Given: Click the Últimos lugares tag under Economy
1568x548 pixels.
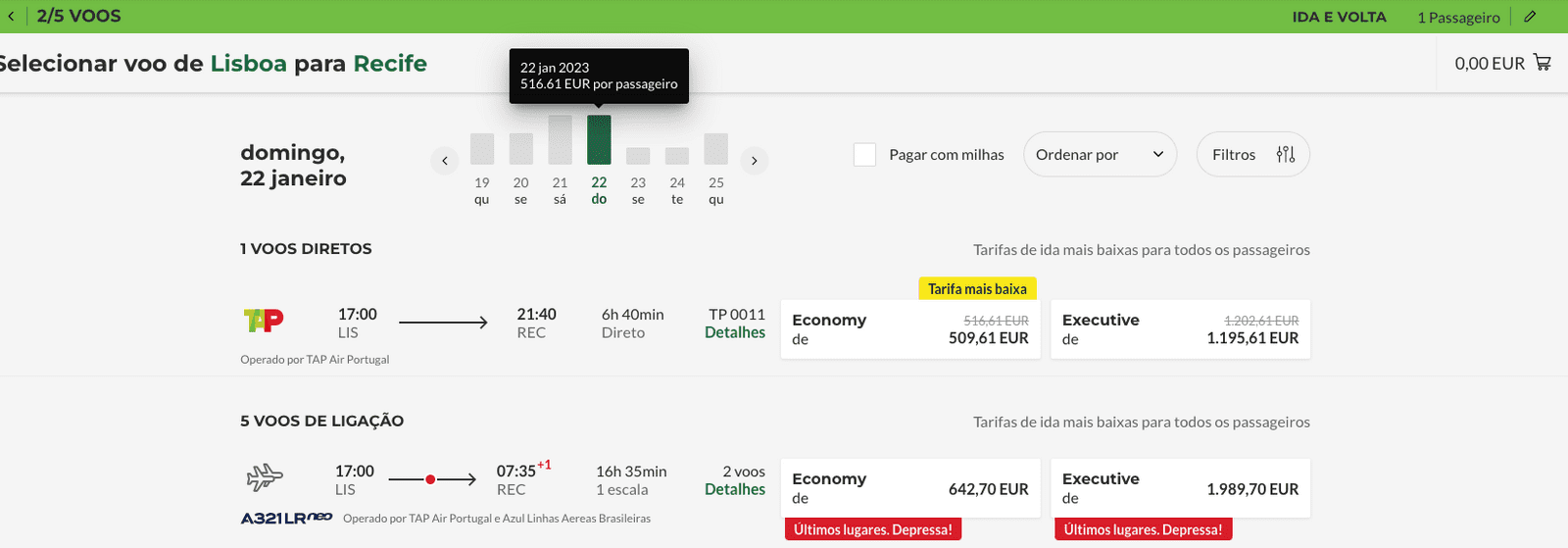Looking at the screenshot, I should click(x=873, y=529).
